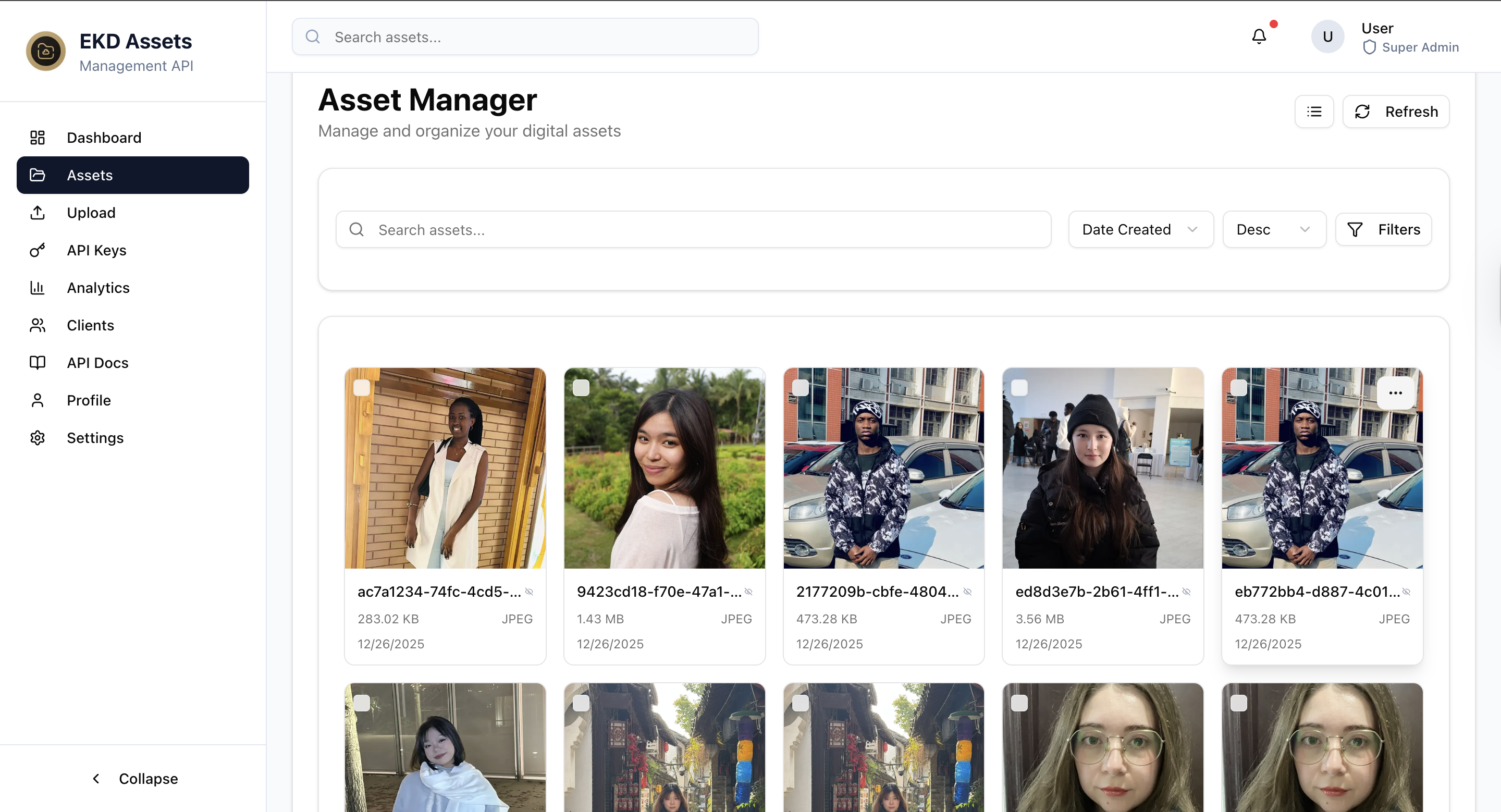Click the Super Admin shield icon
The width and height of the screenshot is (1501, 812).
1369,47
